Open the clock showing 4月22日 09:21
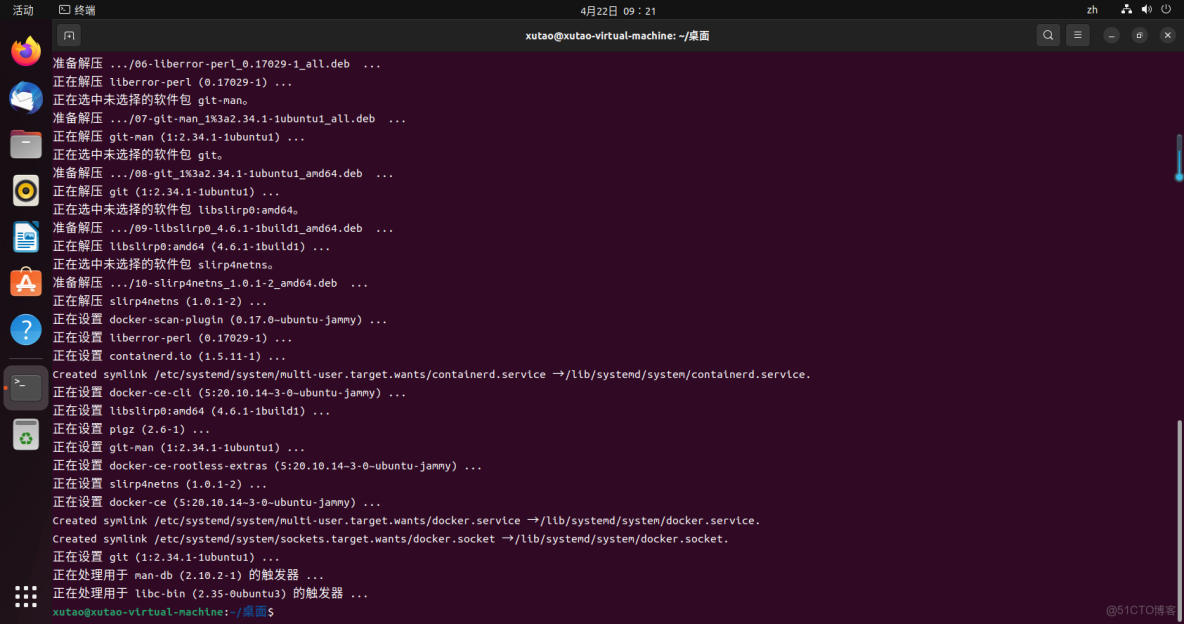Screen dimensions: 1184x624 pos(618,11)
